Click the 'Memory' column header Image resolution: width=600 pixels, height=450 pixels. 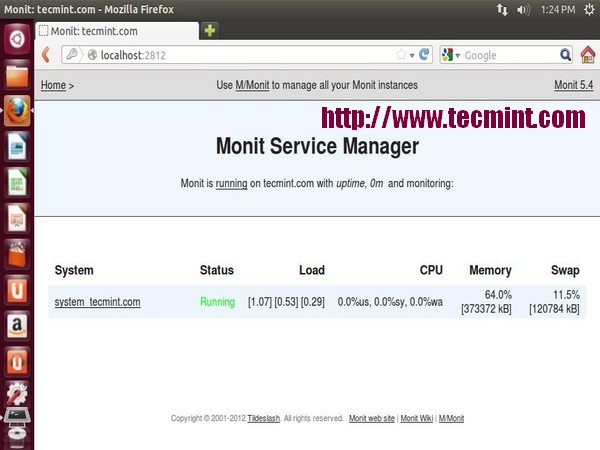(491, 270)
